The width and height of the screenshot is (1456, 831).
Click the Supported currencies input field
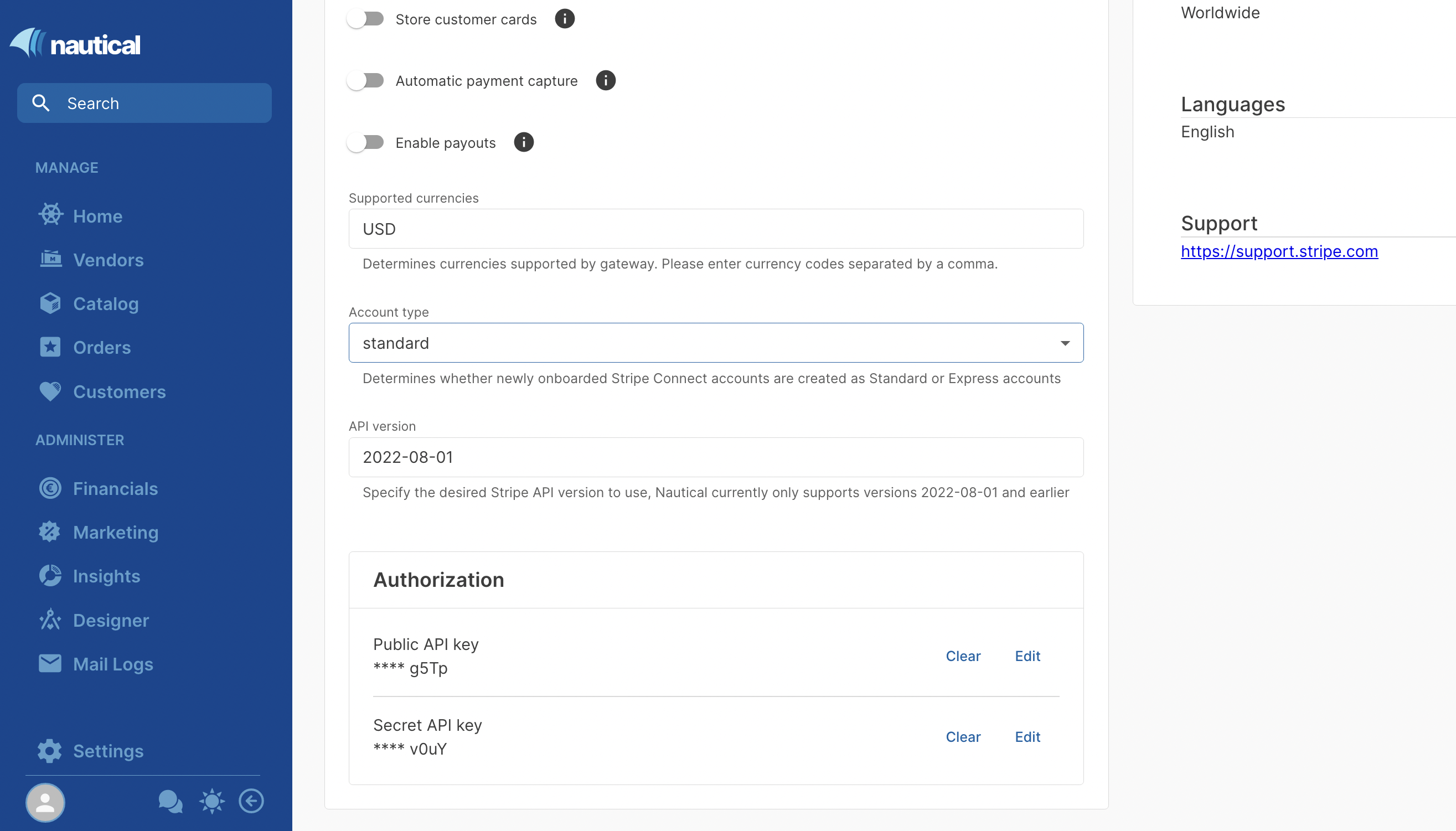(715, 228)
